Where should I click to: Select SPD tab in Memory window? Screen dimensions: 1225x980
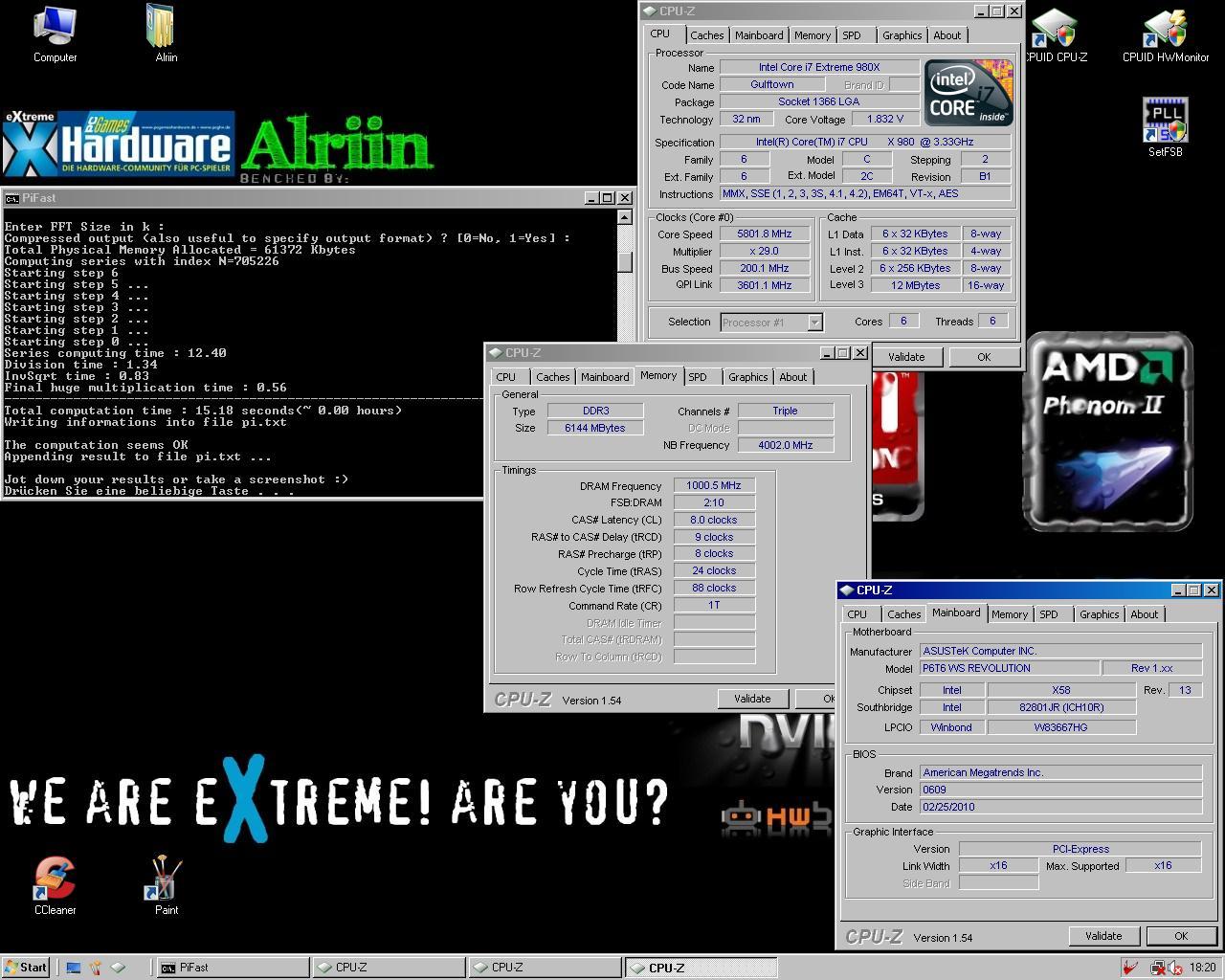[698, 377]
